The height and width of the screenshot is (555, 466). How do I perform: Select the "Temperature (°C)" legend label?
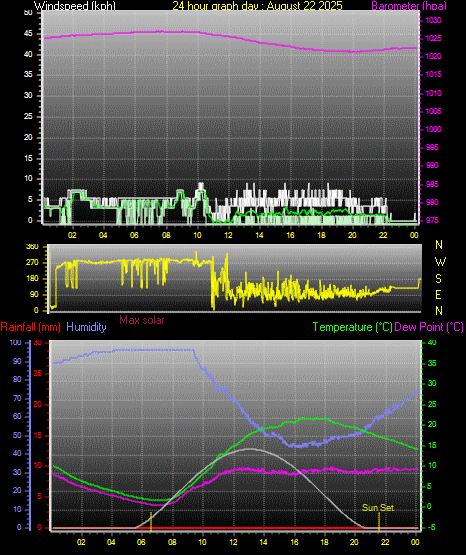[x=352, y=327]
